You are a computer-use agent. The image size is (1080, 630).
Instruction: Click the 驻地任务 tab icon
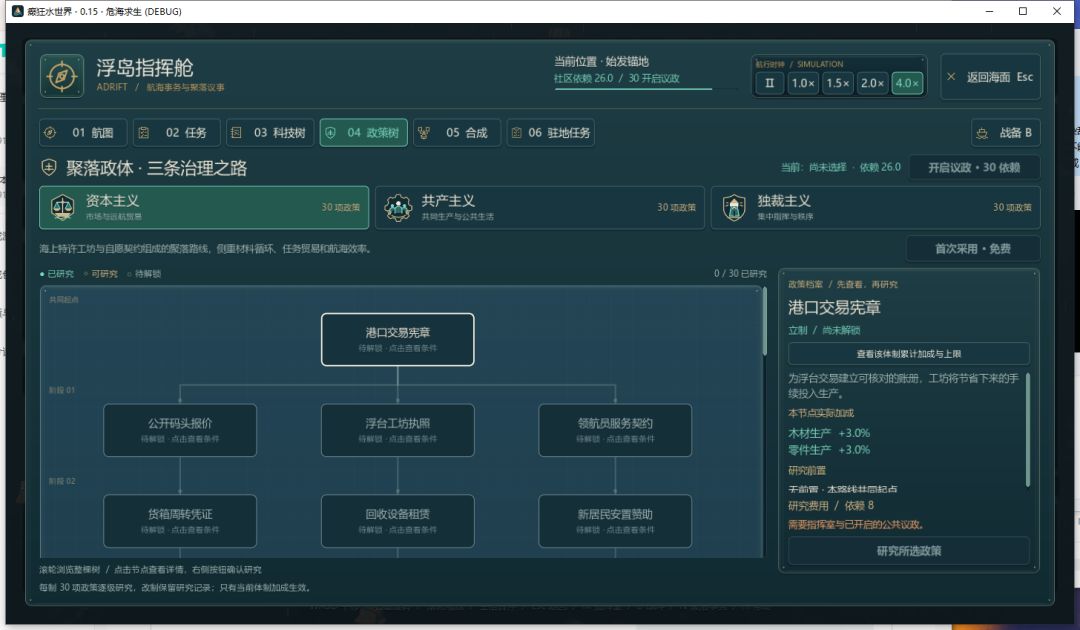(x=517, y=133)
